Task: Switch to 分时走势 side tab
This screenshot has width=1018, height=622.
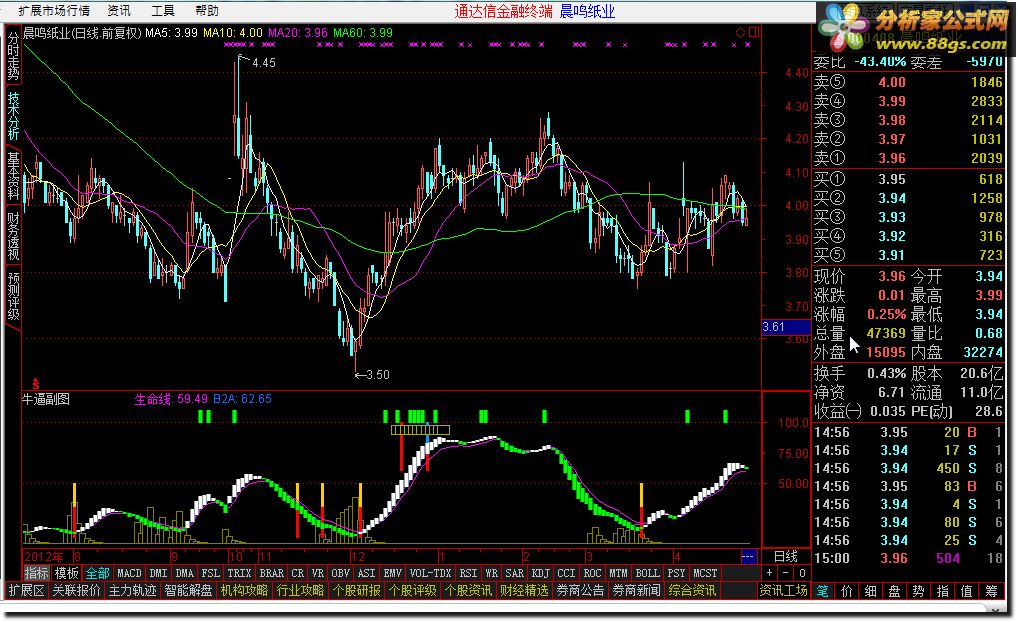Action: point(13,56)
